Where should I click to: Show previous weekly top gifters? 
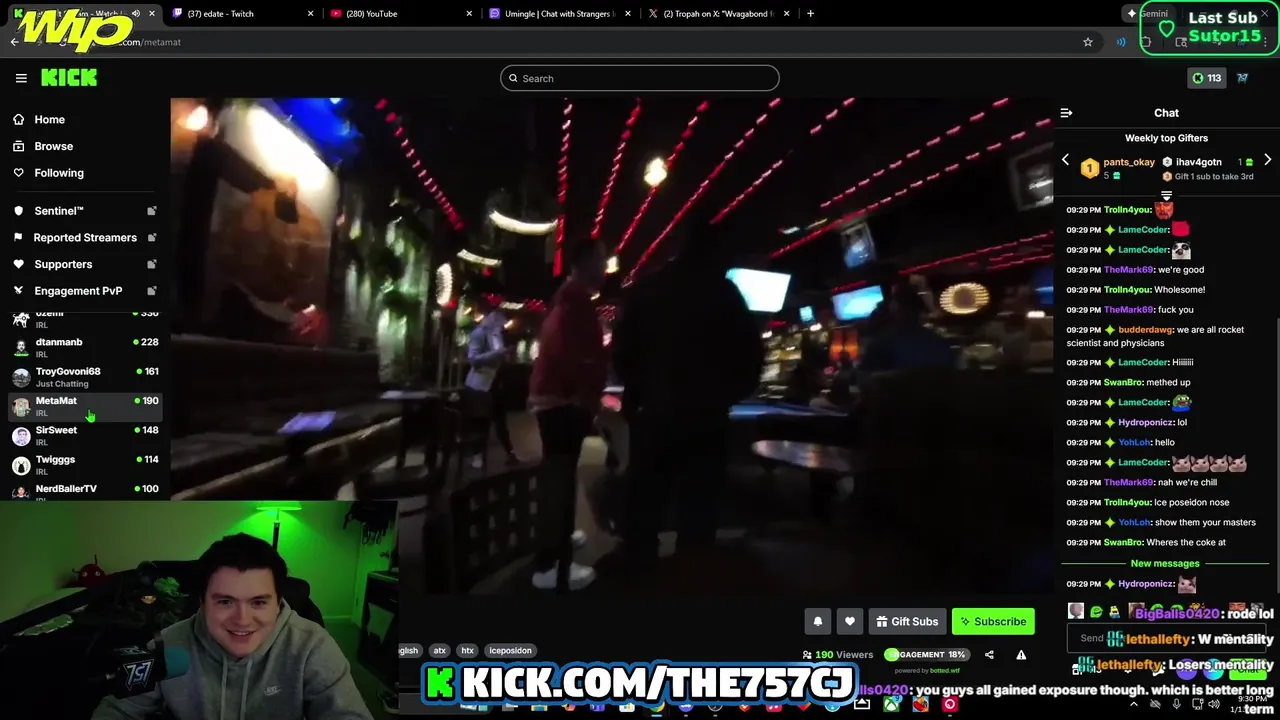coord(1065,160)
